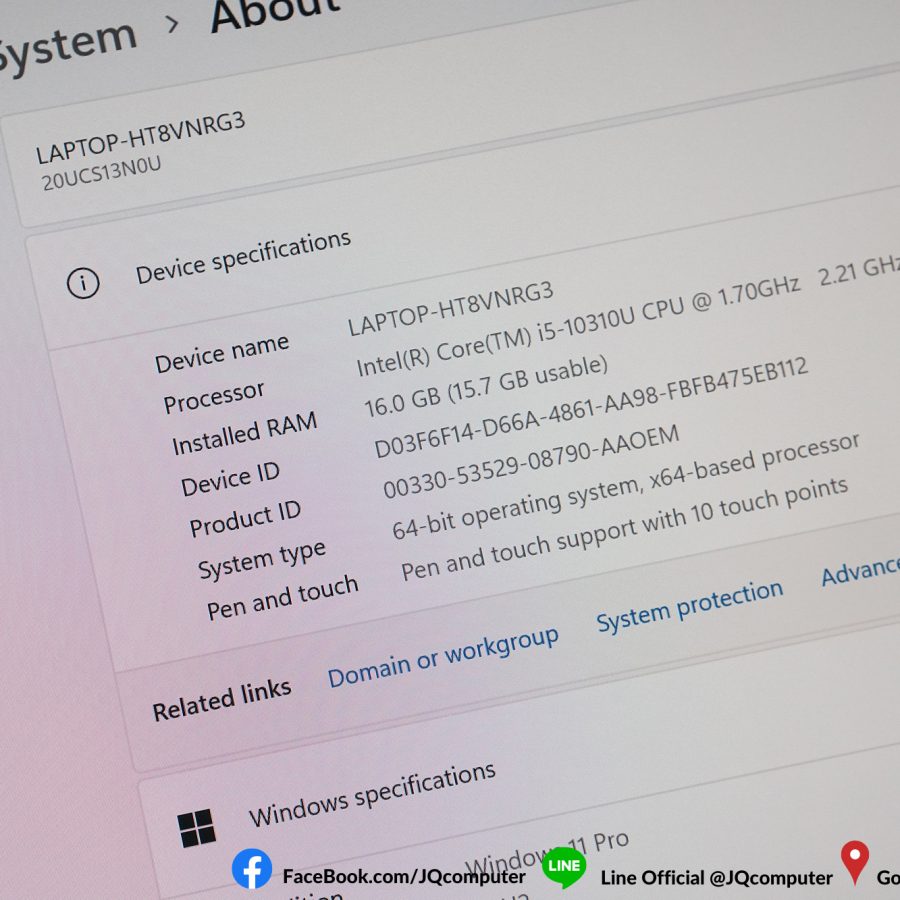The width and height of the screenshot is (900, 900).
Task: Select product ID 00330-53529-08790-AAOEM
Action: [531, 461]
